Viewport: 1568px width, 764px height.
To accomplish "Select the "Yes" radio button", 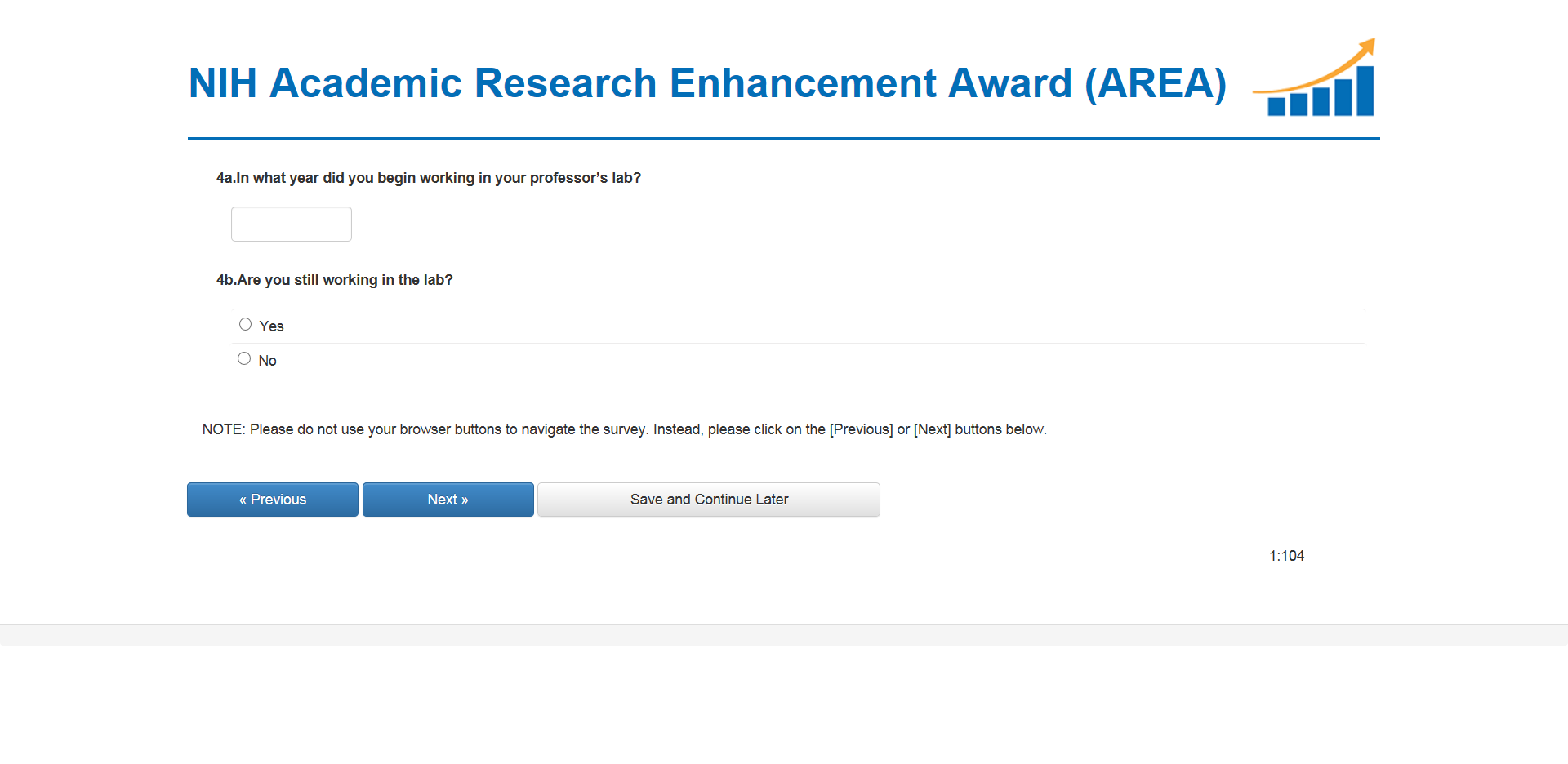I will point(245,325).
